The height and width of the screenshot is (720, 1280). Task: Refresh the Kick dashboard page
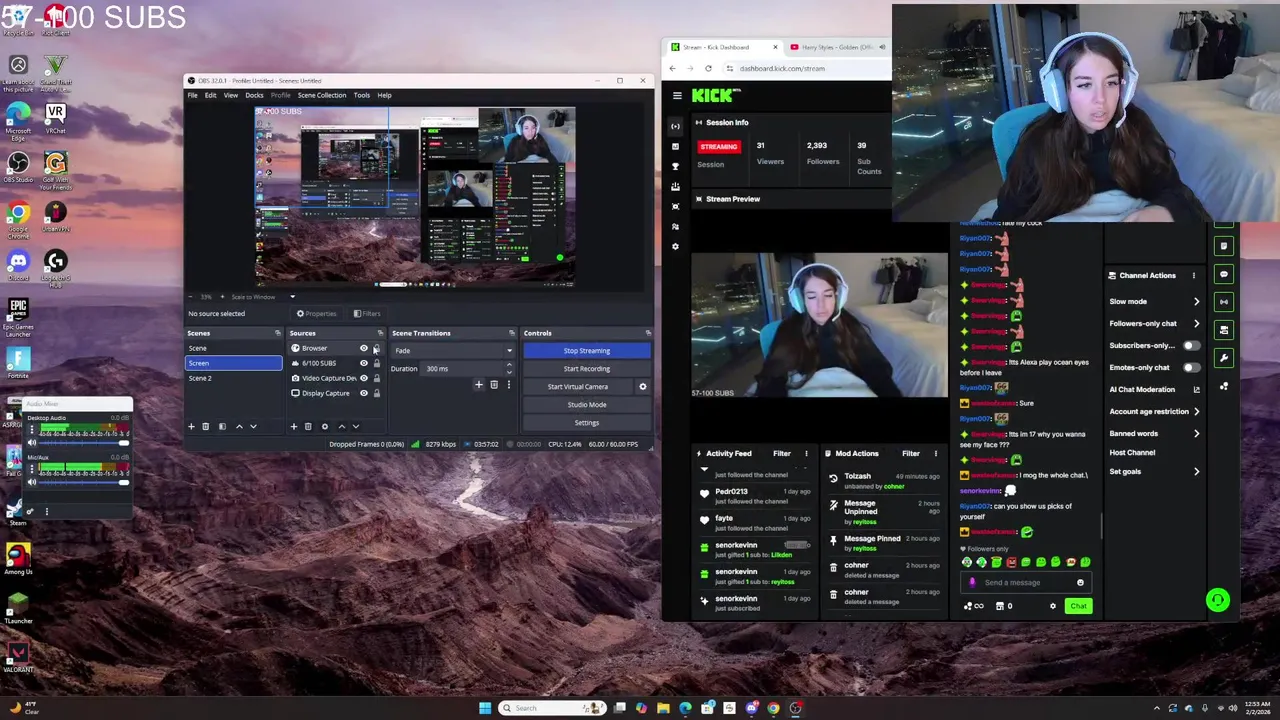[x=708, y=68]
